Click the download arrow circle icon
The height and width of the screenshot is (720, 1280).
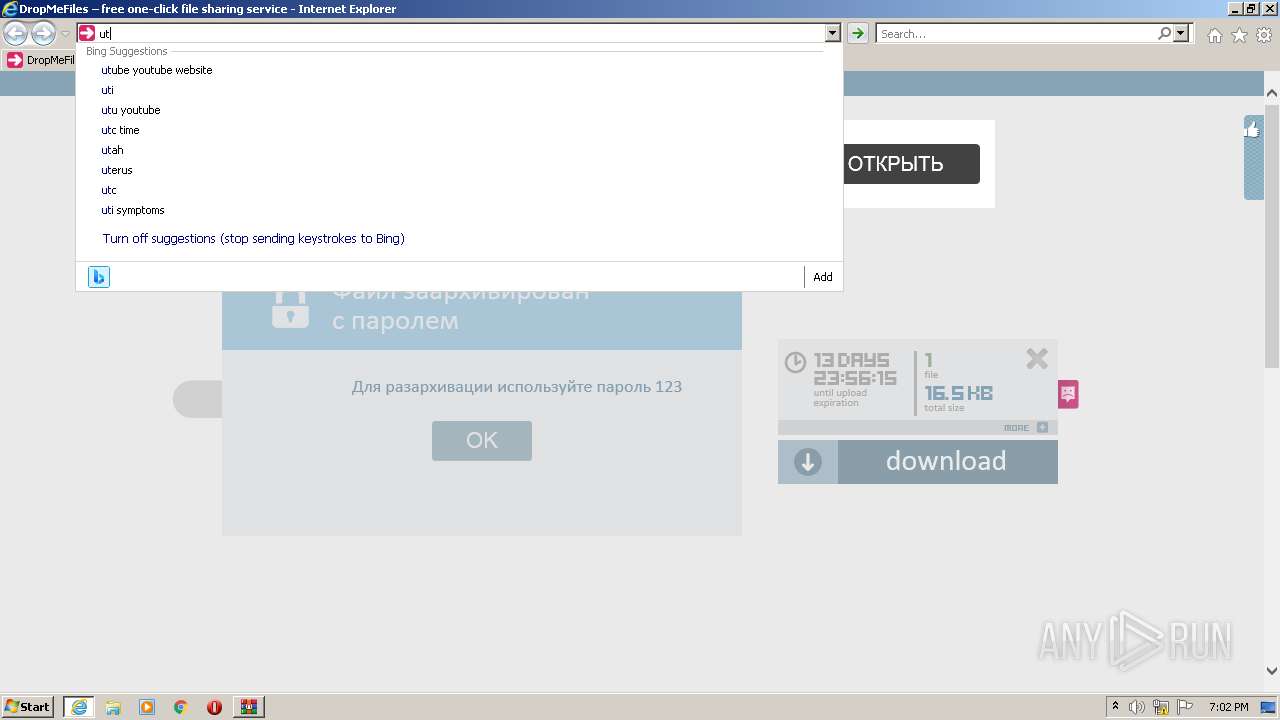pyautogui.click(x=808, y=462)
